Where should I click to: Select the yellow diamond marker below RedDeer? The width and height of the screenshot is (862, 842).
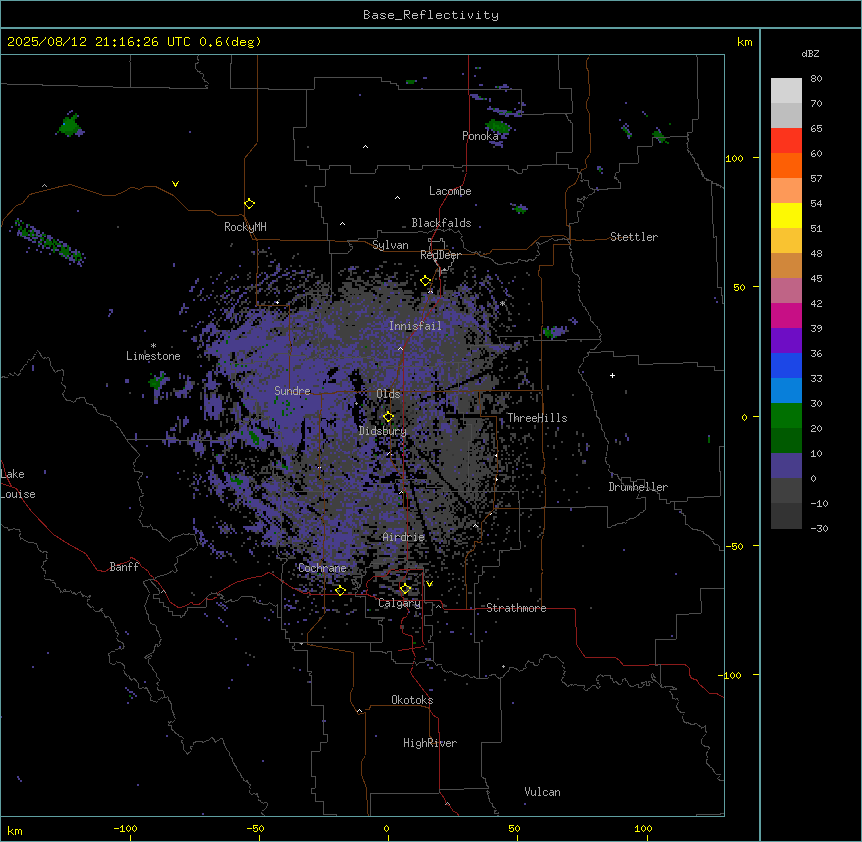point(426,281)
